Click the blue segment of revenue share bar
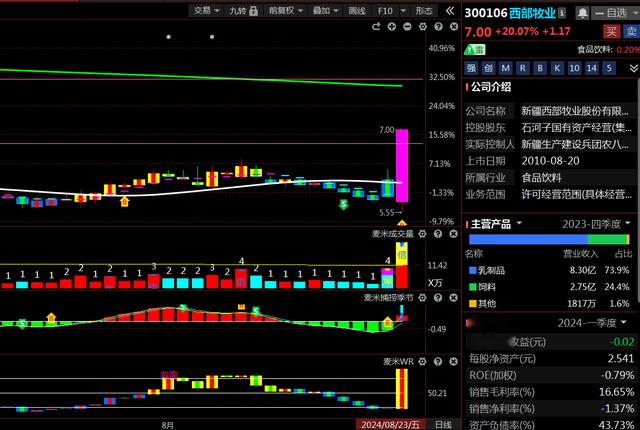Image resolution: width=640 pixels, height=430 pixels. point(528,239)
